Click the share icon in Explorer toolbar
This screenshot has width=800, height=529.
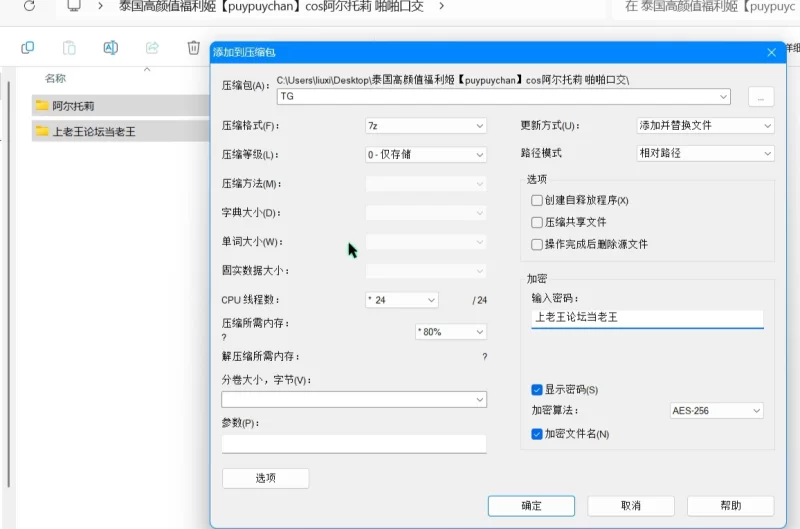152,48
